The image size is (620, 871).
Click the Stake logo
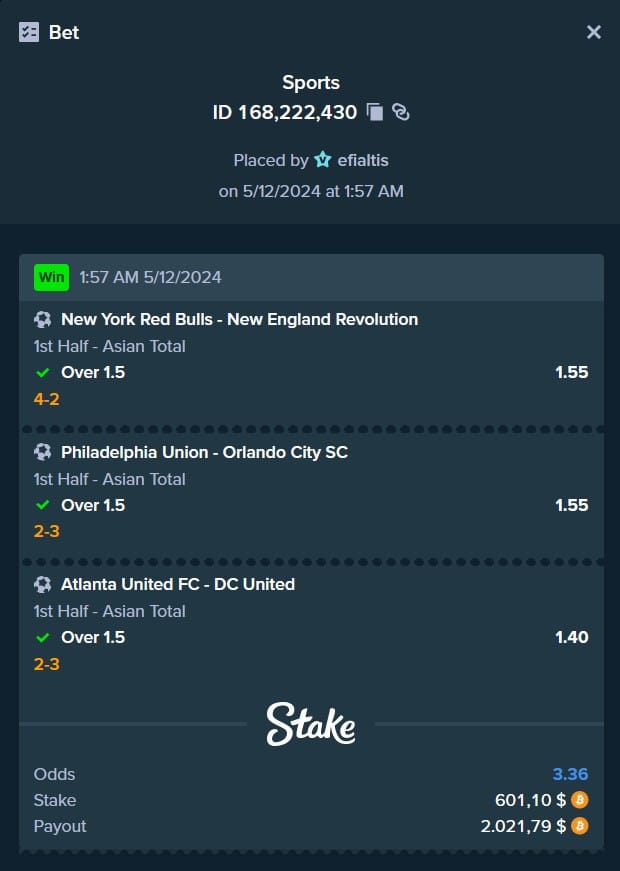point(310,724)
